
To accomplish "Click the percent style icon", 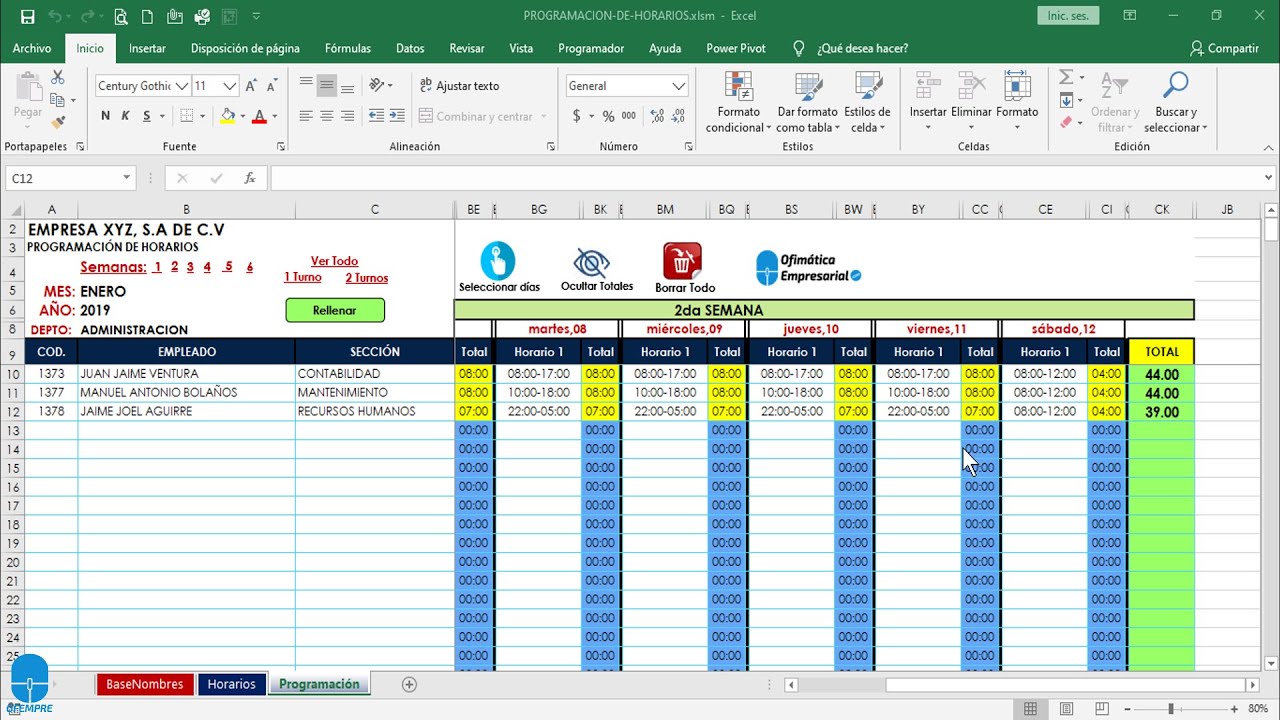I will coord(608,116).
